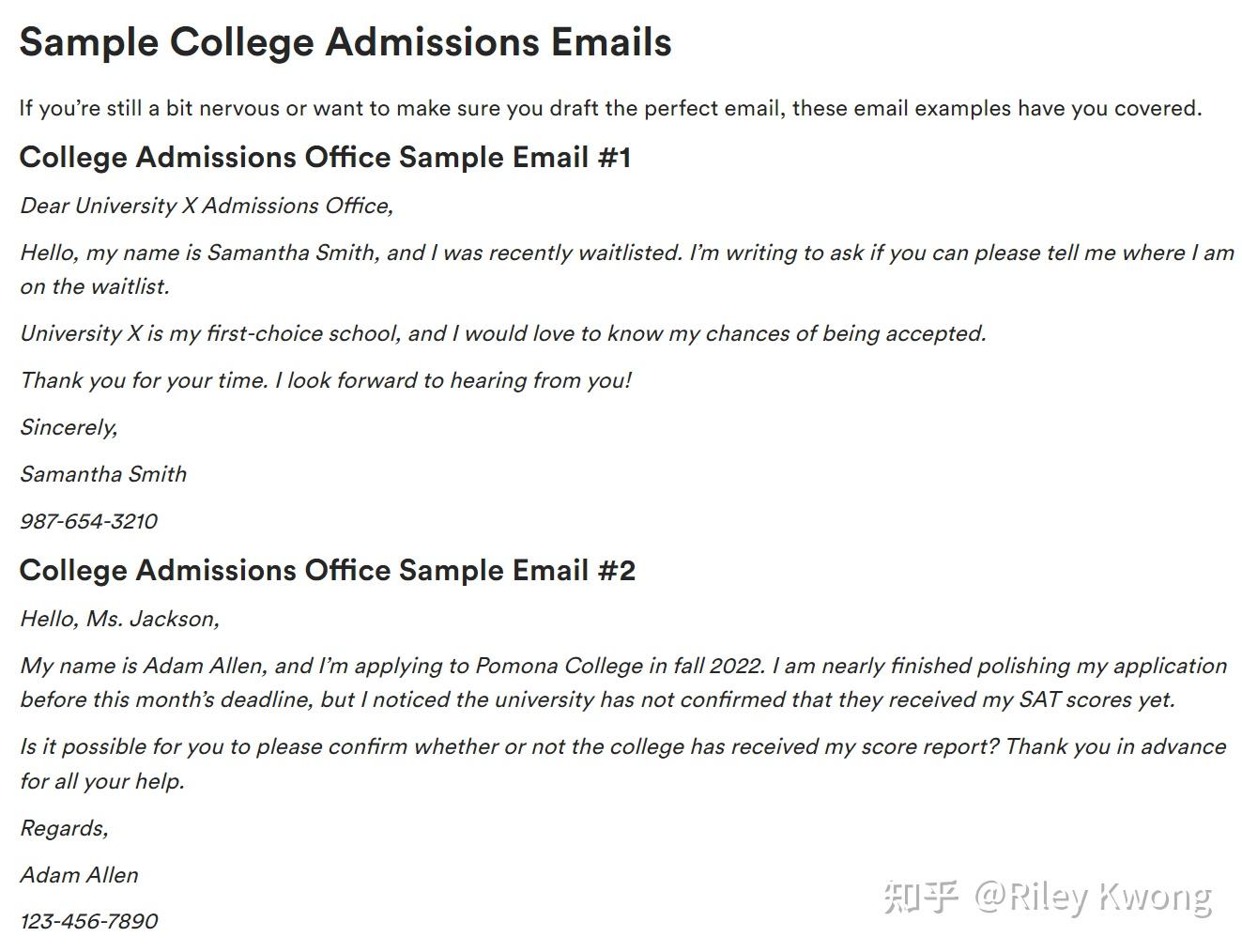Click the Sample Email #1 heading
Screen dimensions: 1242x952
(325, 157)
